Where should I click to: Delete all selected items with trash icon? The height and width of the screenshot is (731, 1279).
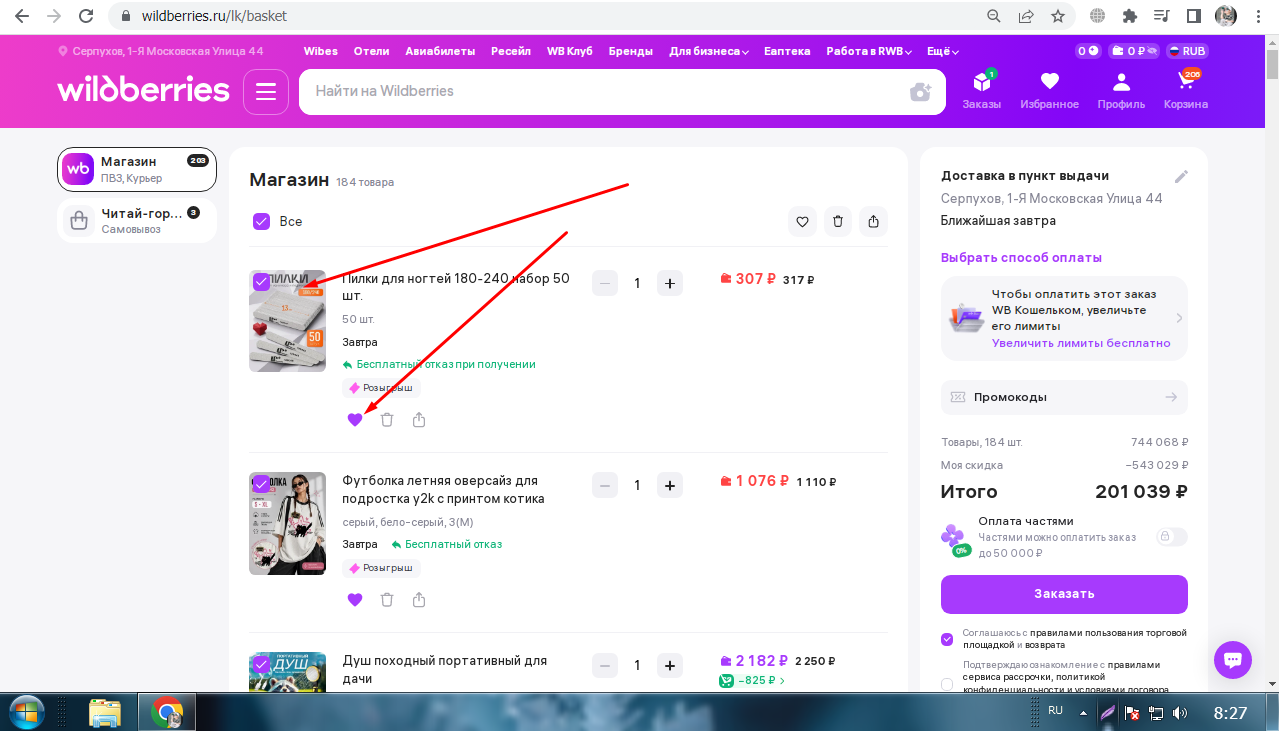click(x=838, y=221)
